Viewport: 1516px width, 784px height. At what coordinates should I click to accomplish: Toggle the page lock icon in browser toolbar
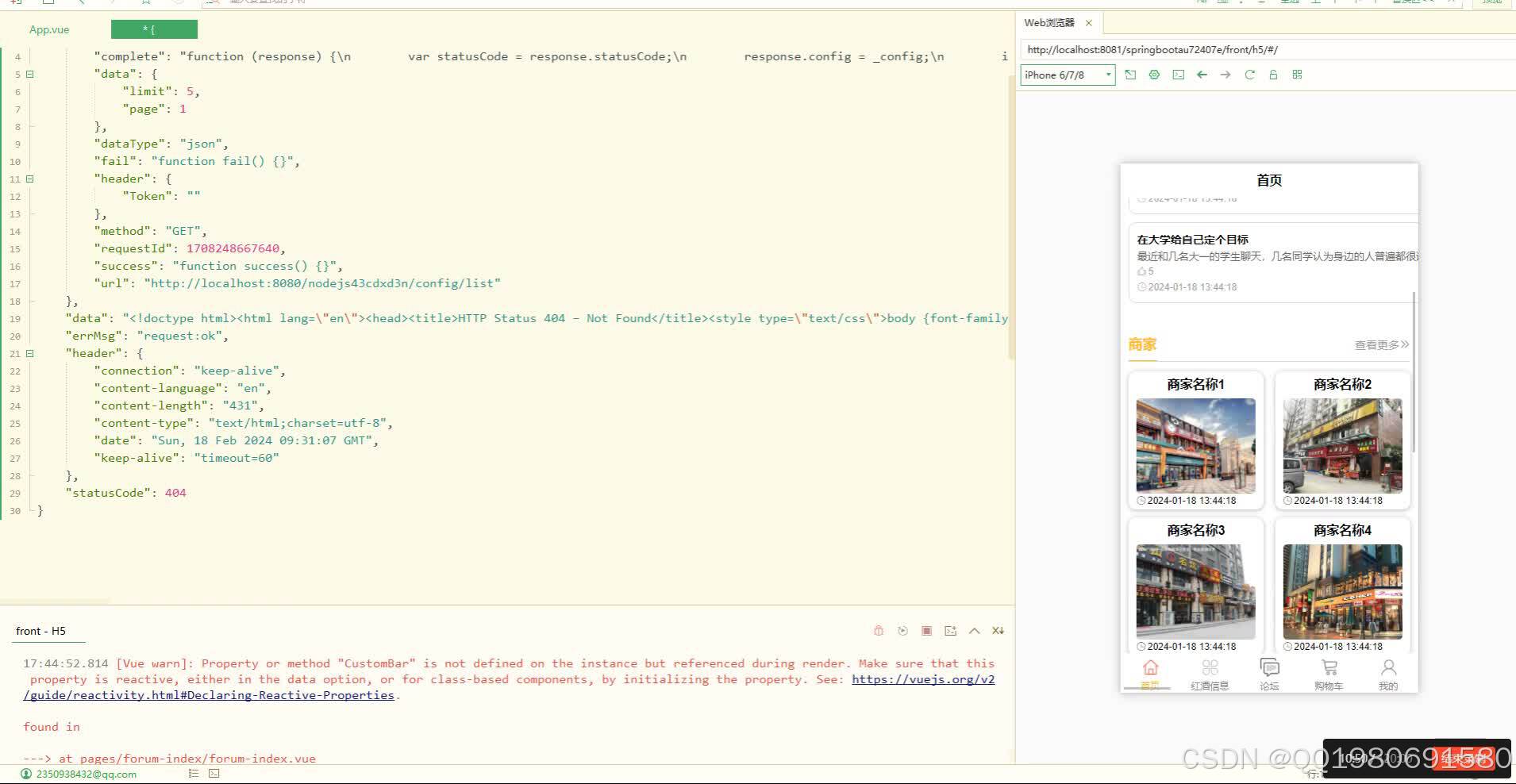point(1273,75)
